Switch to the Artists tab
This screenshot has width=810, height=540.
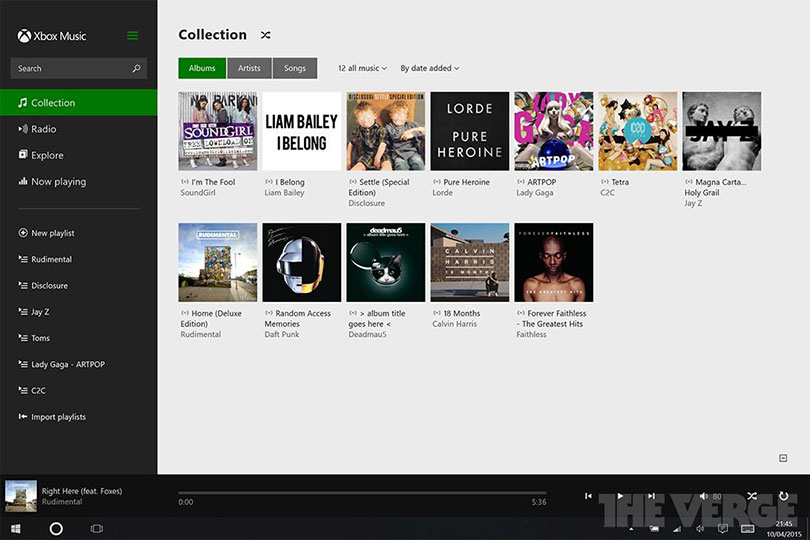point(249,68)
